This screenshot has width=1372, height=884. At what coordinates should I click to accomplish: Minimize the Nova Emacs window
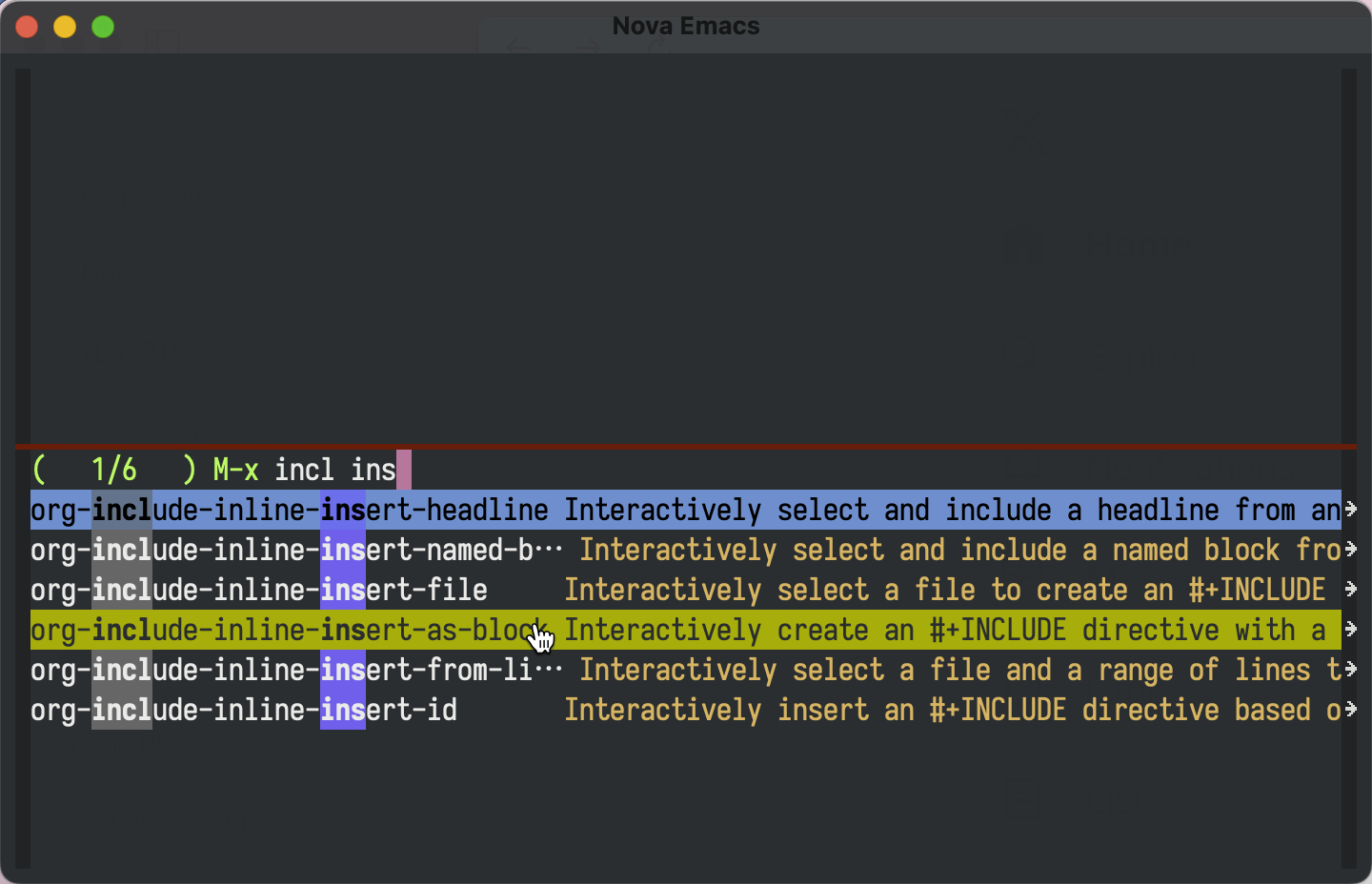65,27
